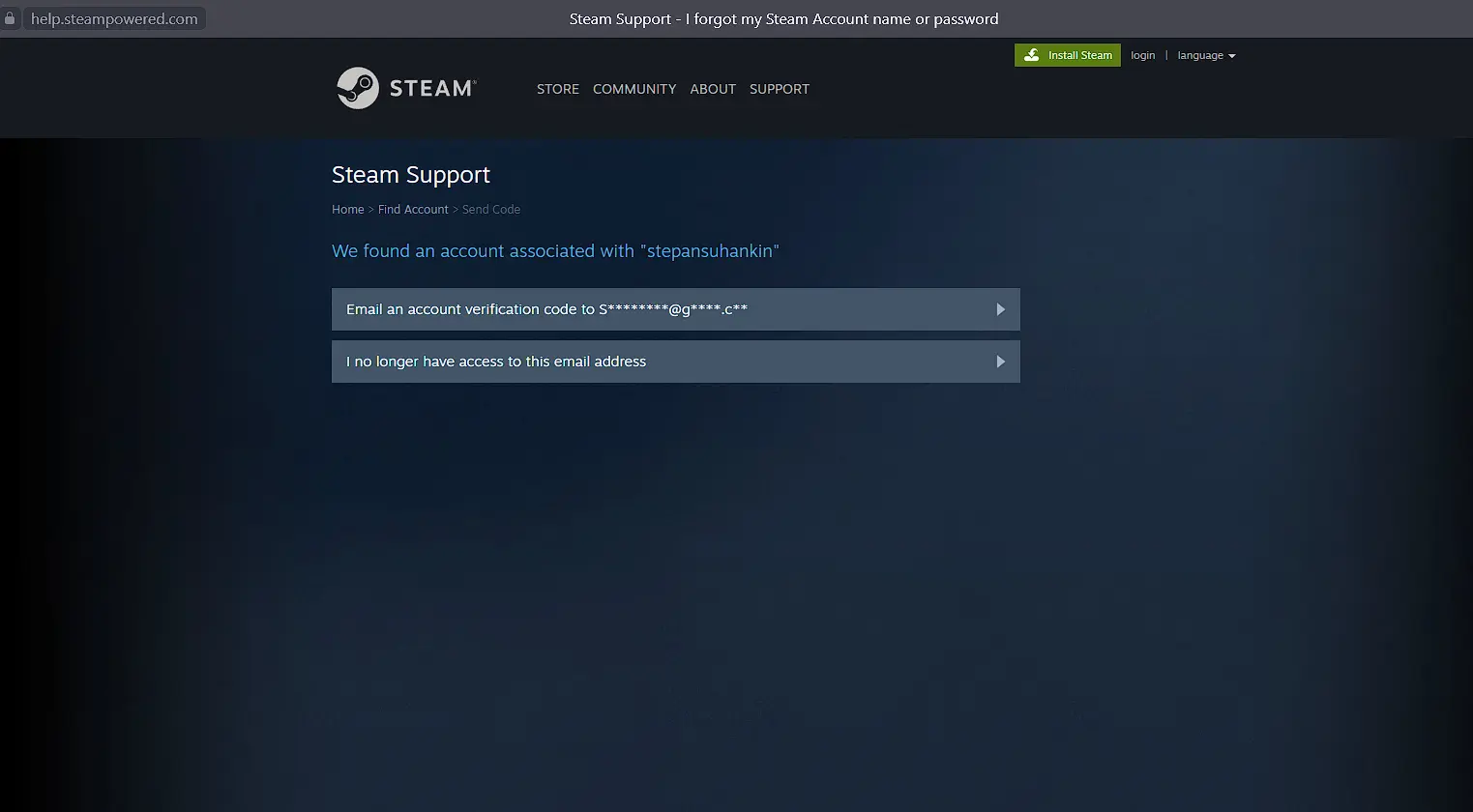Click the help.steampowered.com address field
Viewport: 1473px width, 812px height.
click(x=114, y=18)
